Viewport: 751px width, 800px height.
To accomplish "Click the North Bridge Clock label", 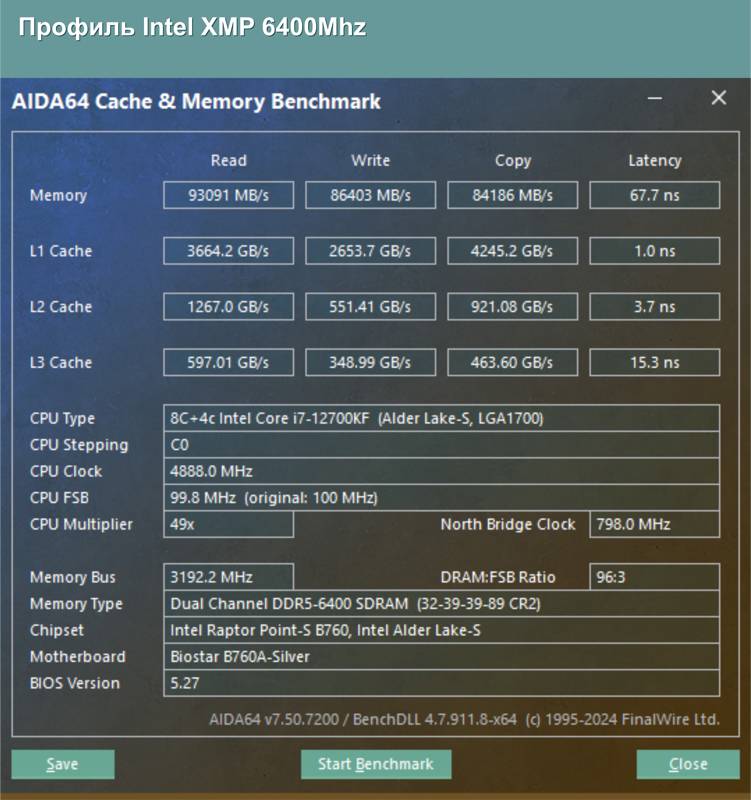I will click(x=508, y=524).
